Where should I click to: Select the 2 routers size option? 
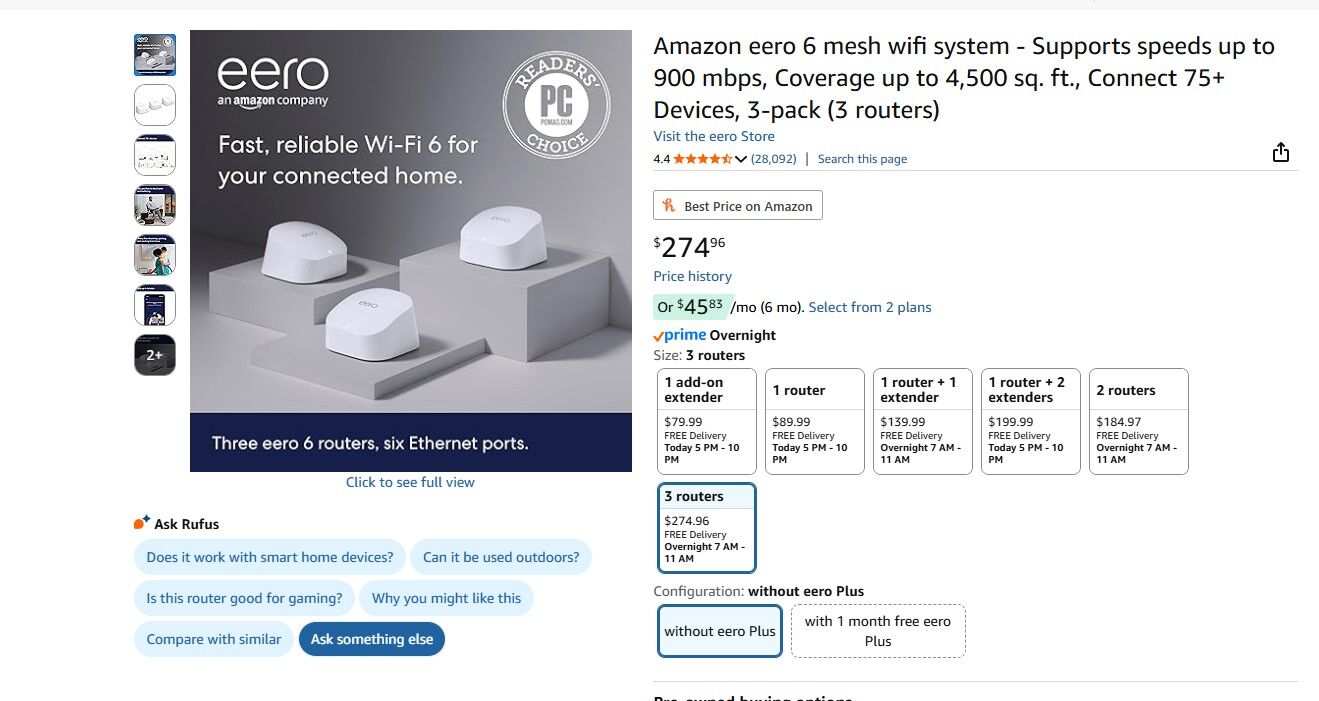[1138, 420]
